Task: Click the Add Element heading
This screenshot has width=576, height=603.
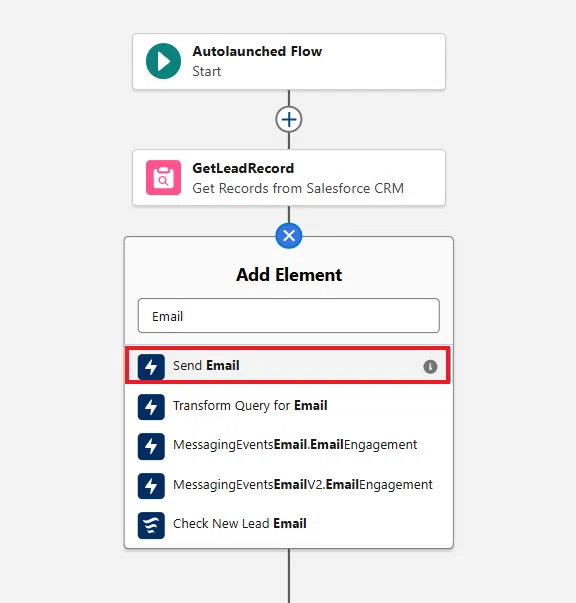Action: [289, 275]
